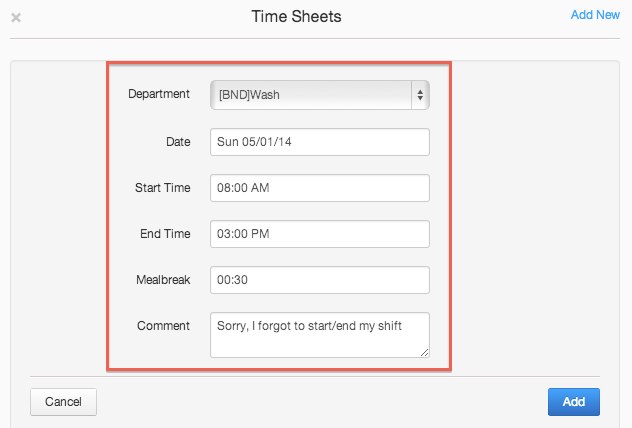Click the selected [BND]Wash department value

coord(251,95)
